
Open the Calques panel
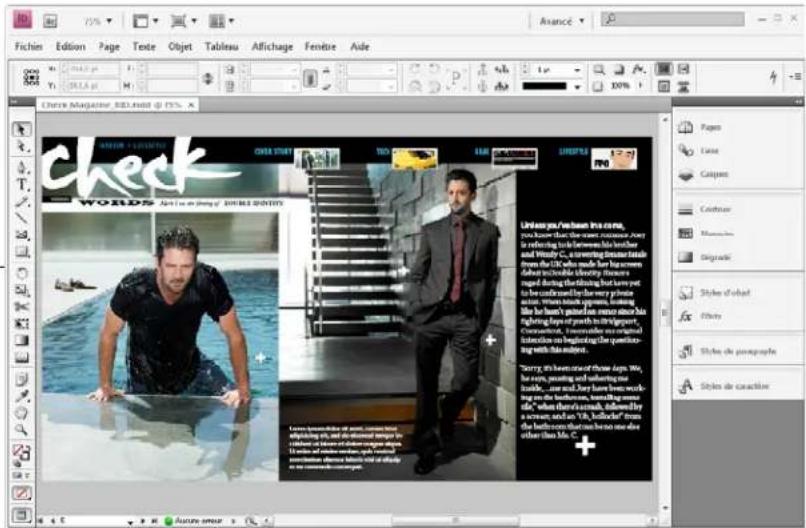tap(703, 174)
